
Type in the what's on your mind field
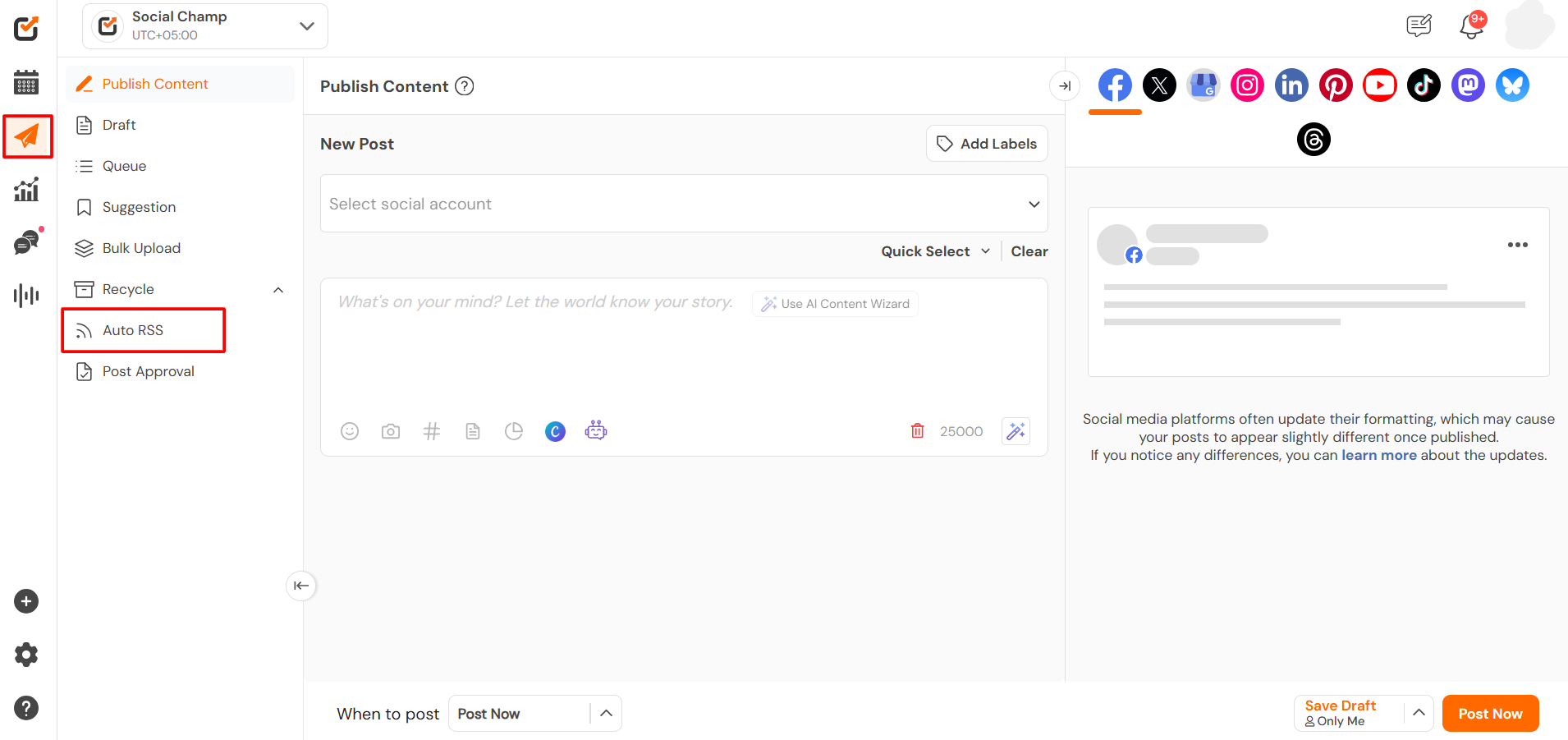pos(534,345)
